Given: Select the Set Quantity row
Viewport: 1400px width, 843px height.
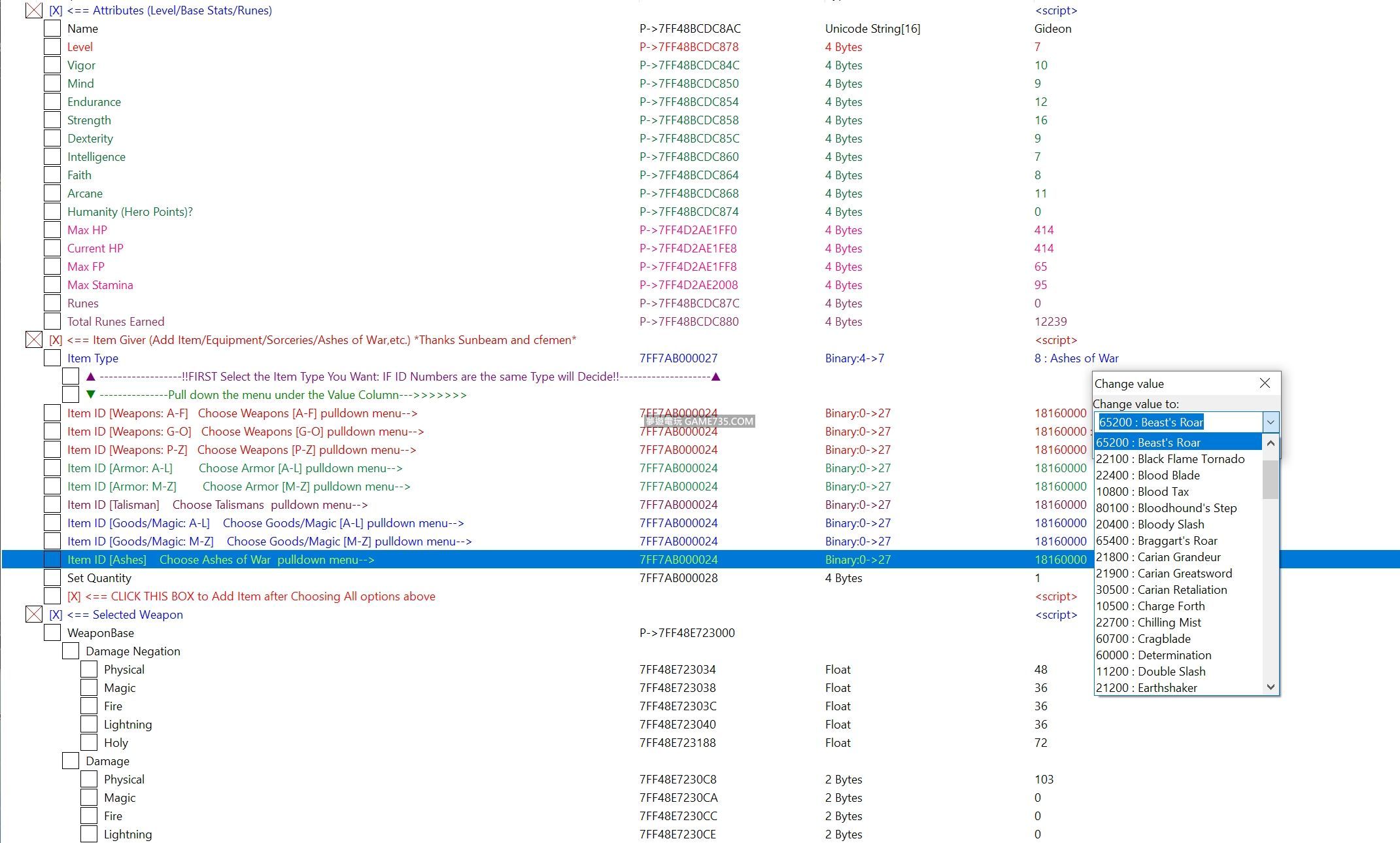Looking at the screenshot, I should pyautogui.click(x=99, y=578).
